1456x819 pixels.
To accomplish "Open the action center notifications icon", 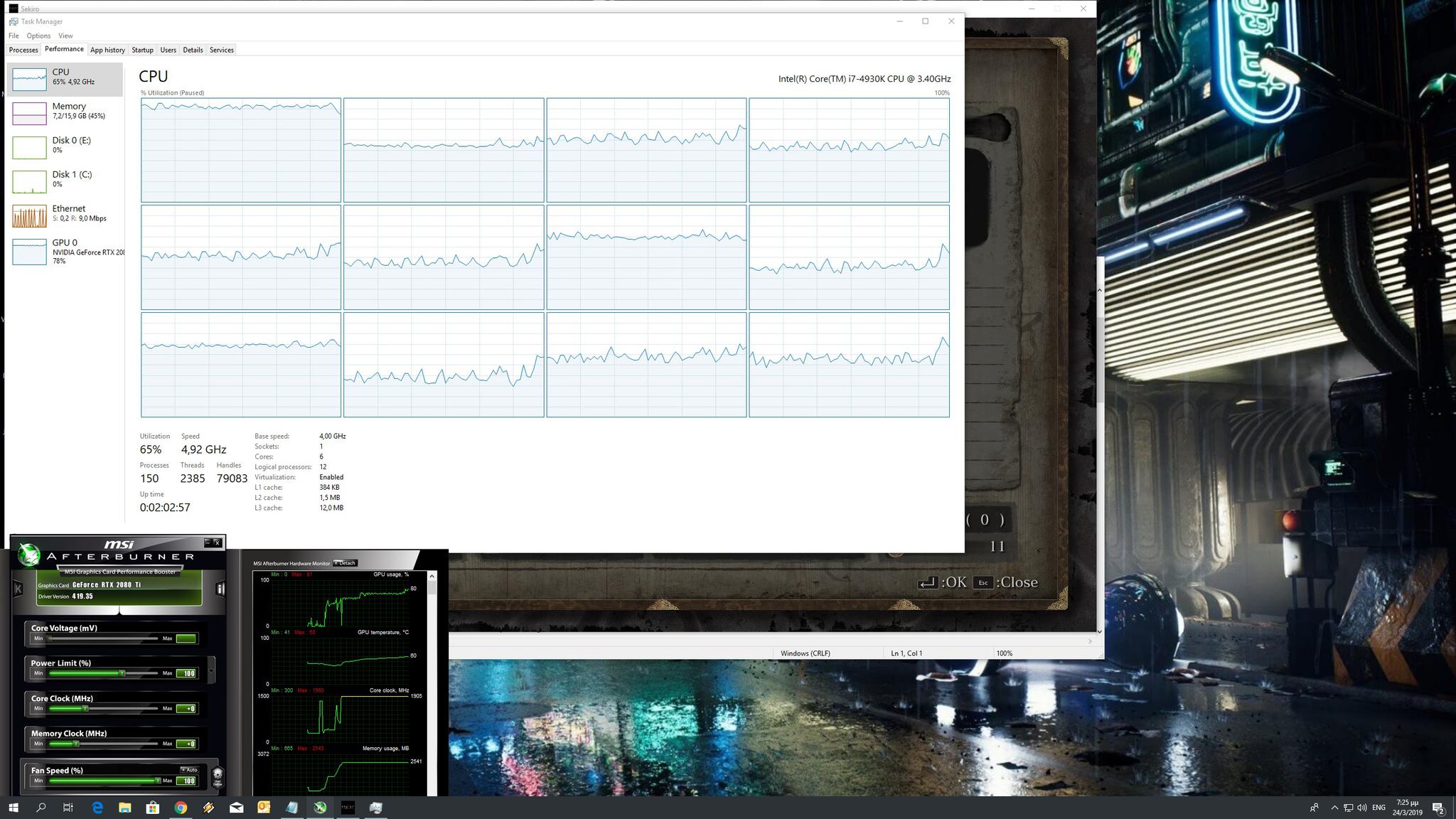I will click(1438, 808).
